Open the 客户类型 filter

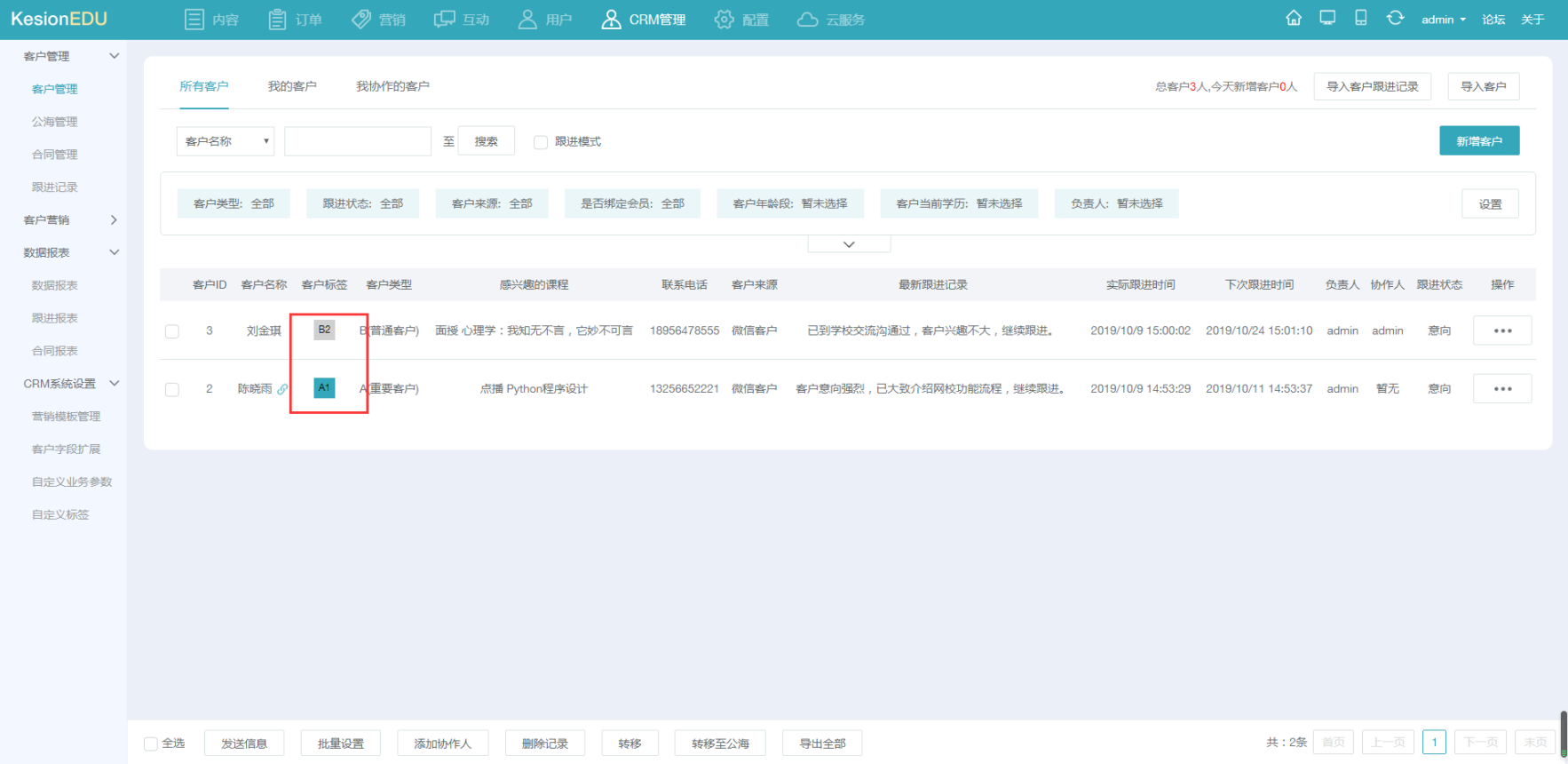(234, 203)
